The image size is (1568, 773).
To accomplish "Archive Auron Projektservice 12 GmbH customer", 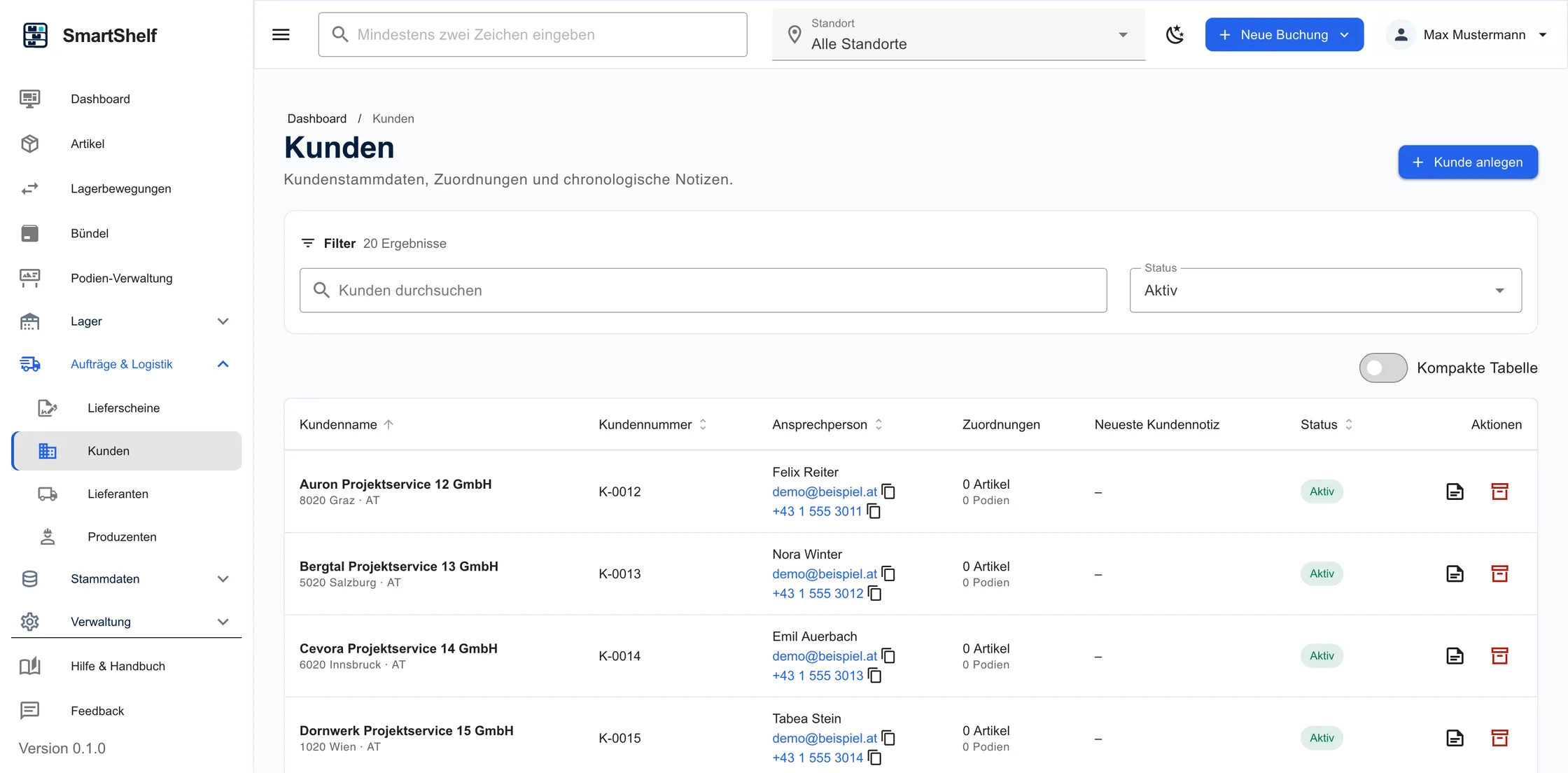I will tap(1499, 492).
